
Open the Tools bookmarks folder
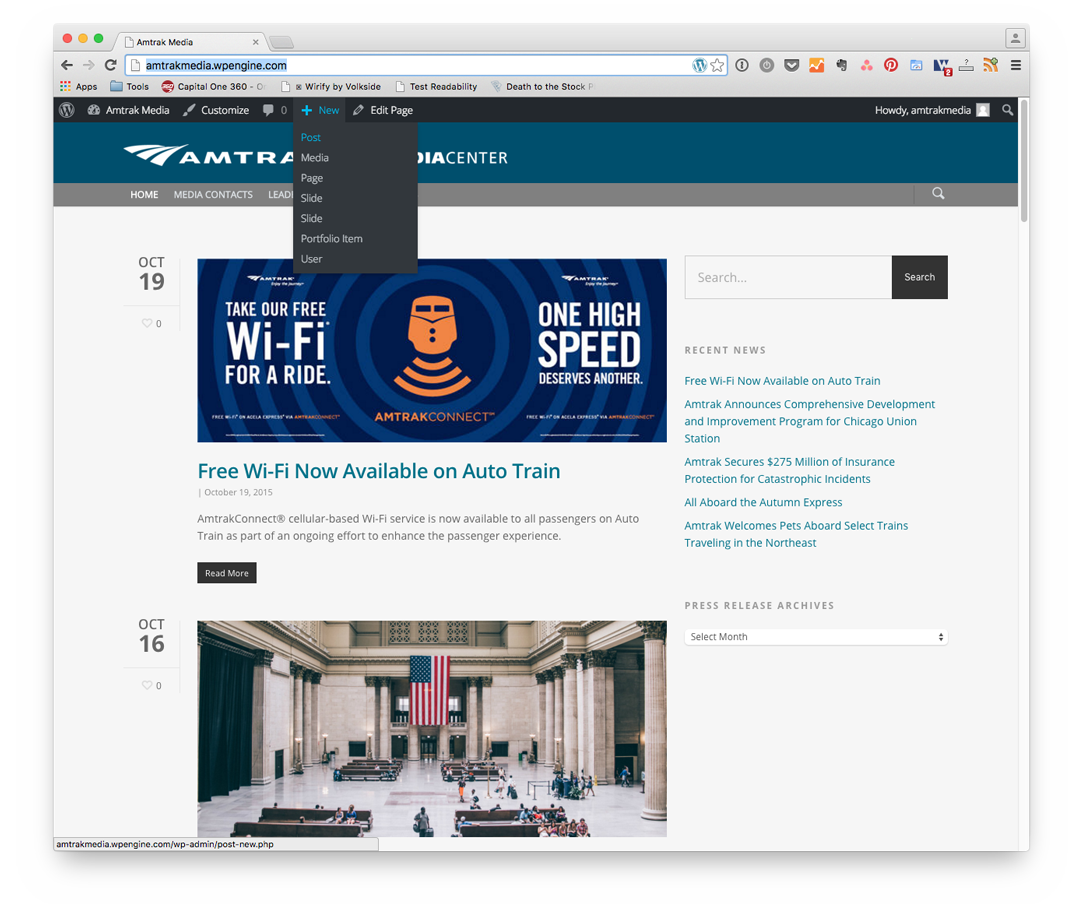pyautogui.click(x=130, y=87)
